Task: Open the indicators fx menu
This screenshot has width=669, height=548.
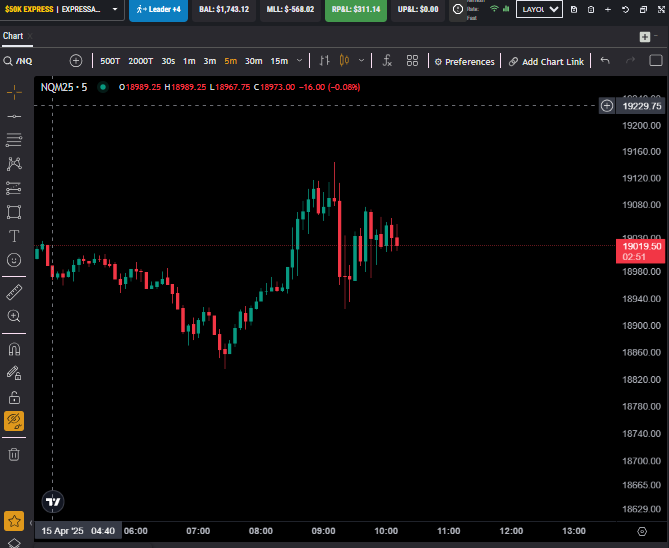Action: click(x=387, y=61)
